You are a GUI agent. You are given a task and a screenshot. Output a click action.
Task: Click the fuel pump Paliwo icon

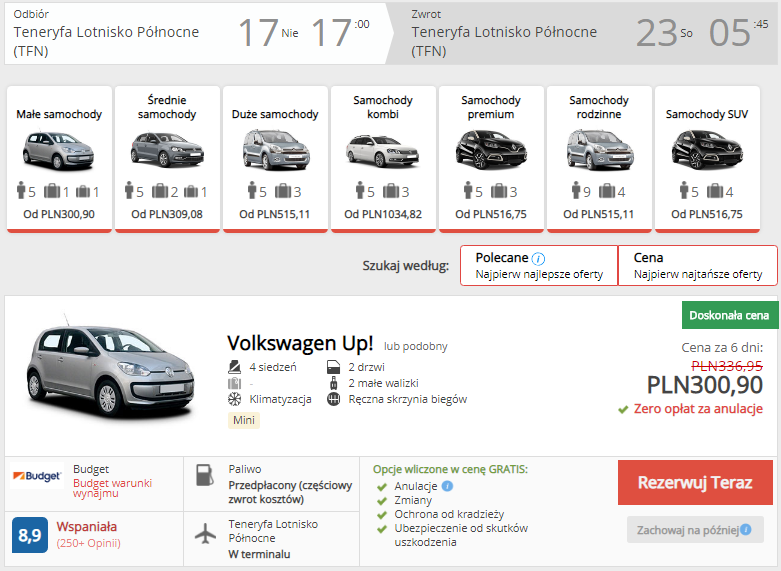(205, 475)
